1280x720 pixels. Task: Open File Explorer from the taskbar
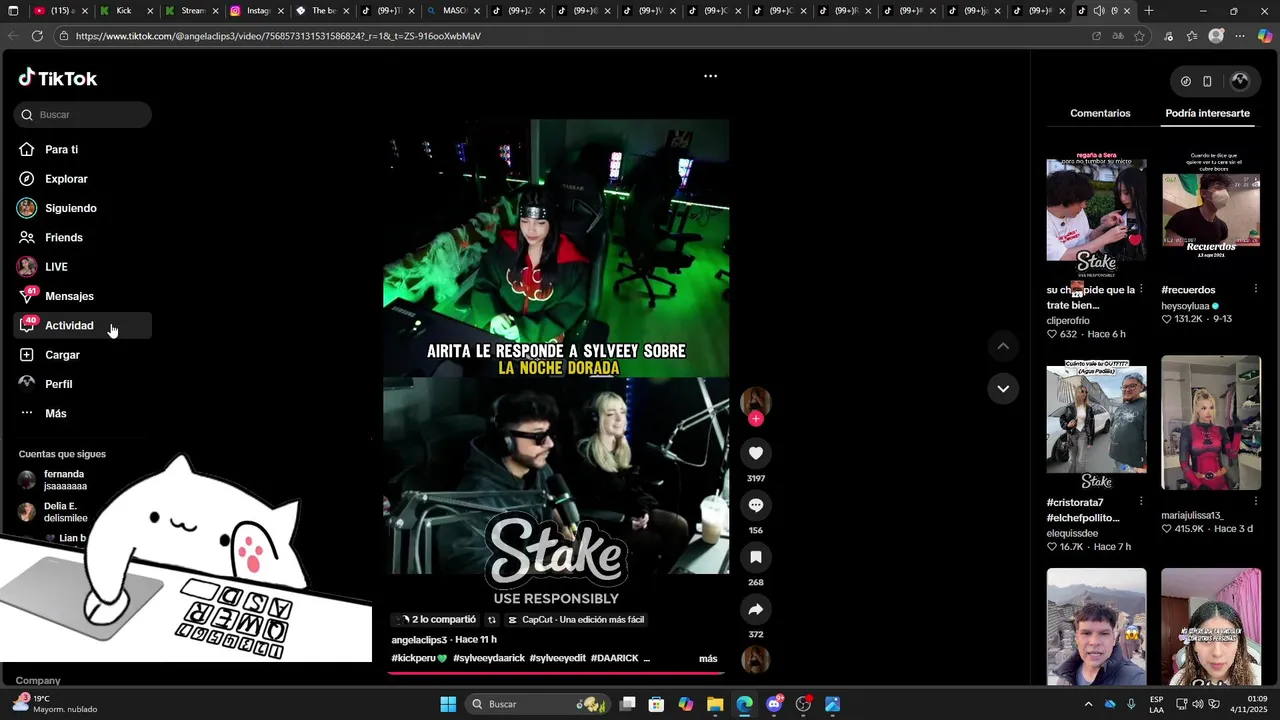[715, 704]
